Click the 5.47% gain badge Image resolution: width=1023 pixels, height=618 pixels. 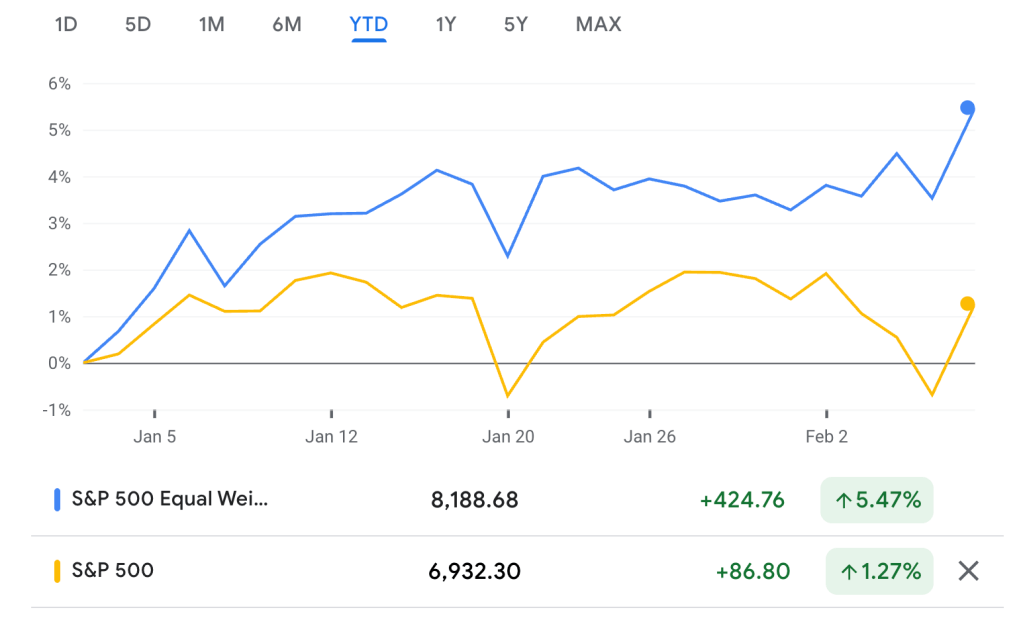(x=877, y=500)
